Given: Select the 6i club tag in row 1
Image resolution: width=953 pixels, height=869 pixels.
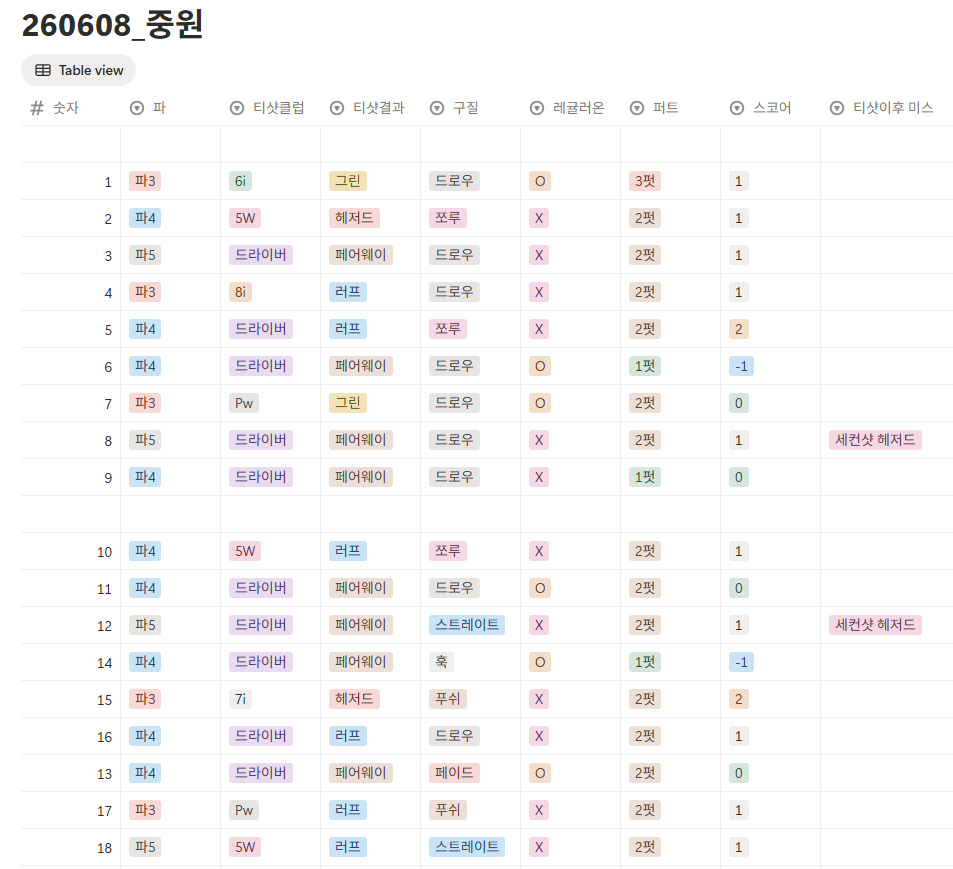Looking at the screenshot, I should [x=240, y=181].
